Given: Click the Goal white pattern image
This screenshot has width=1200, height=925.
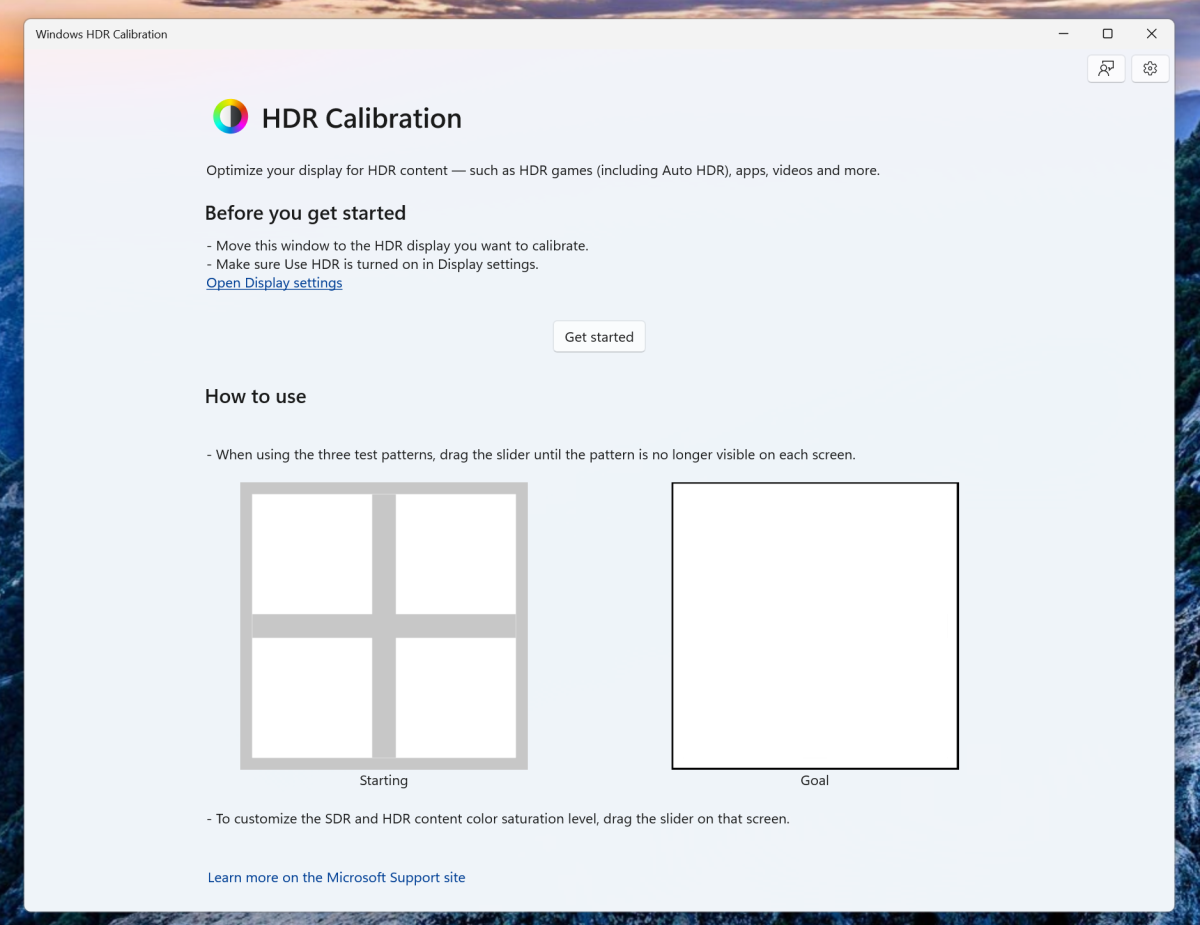Looking at the screenshot, I should pos(815,626).
